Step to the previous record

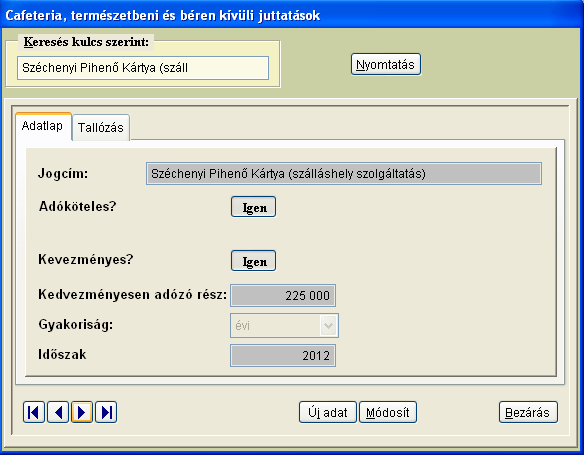pyautogui.click(x=58, y=412)
